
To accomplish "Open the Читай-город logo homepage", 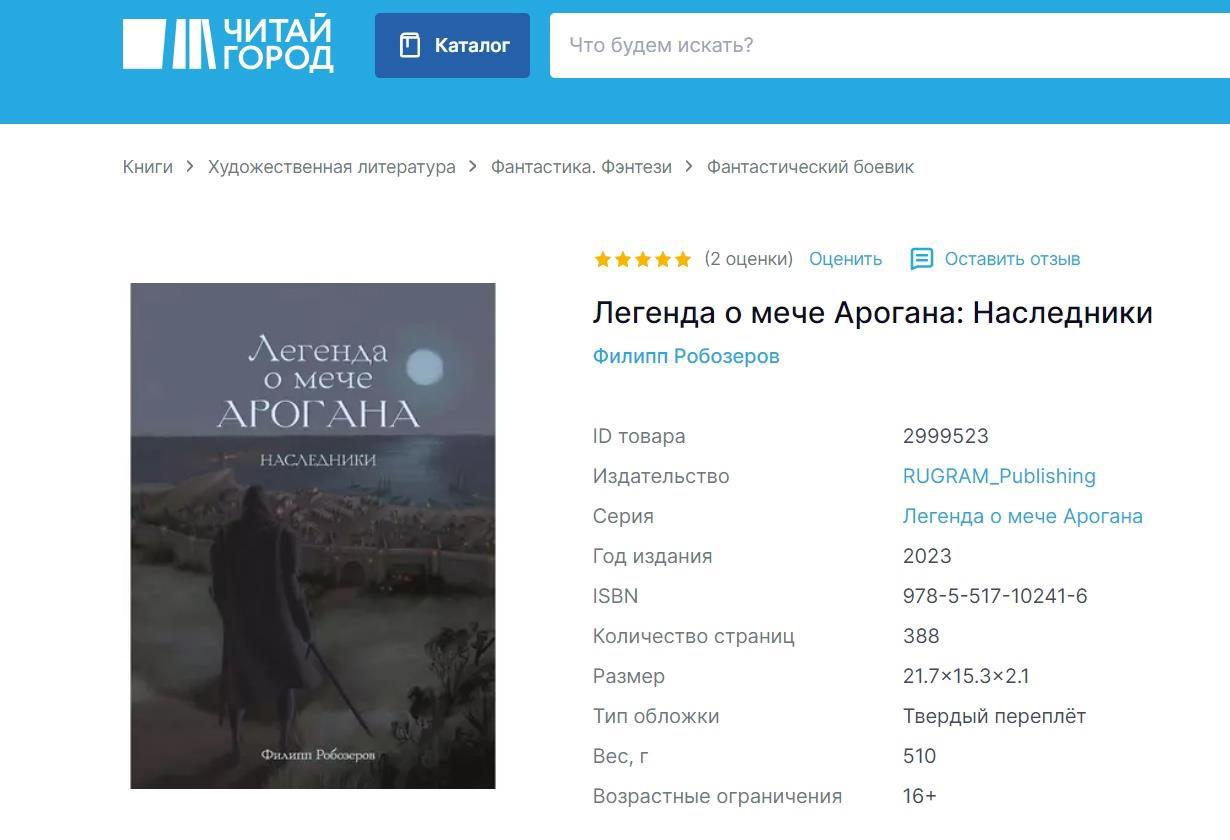I will click(228, 45).
